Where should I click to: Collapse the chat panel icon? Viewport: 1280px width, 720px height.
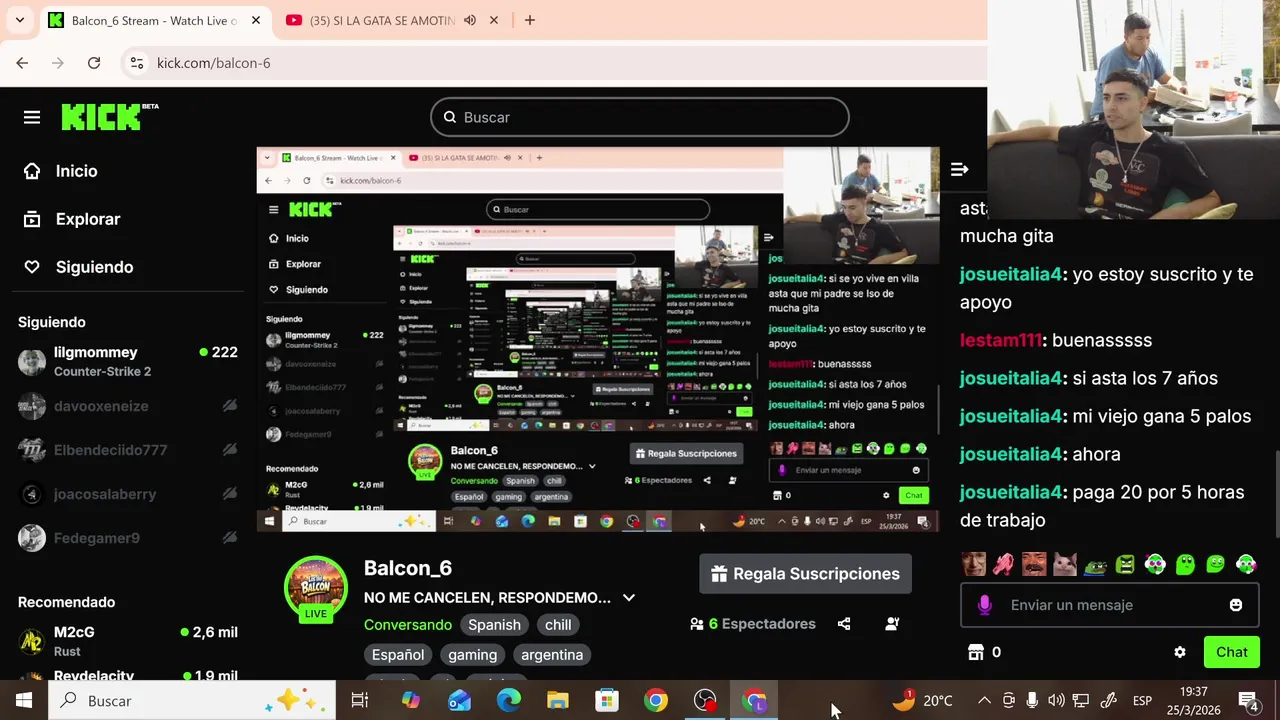coord(959,170)
